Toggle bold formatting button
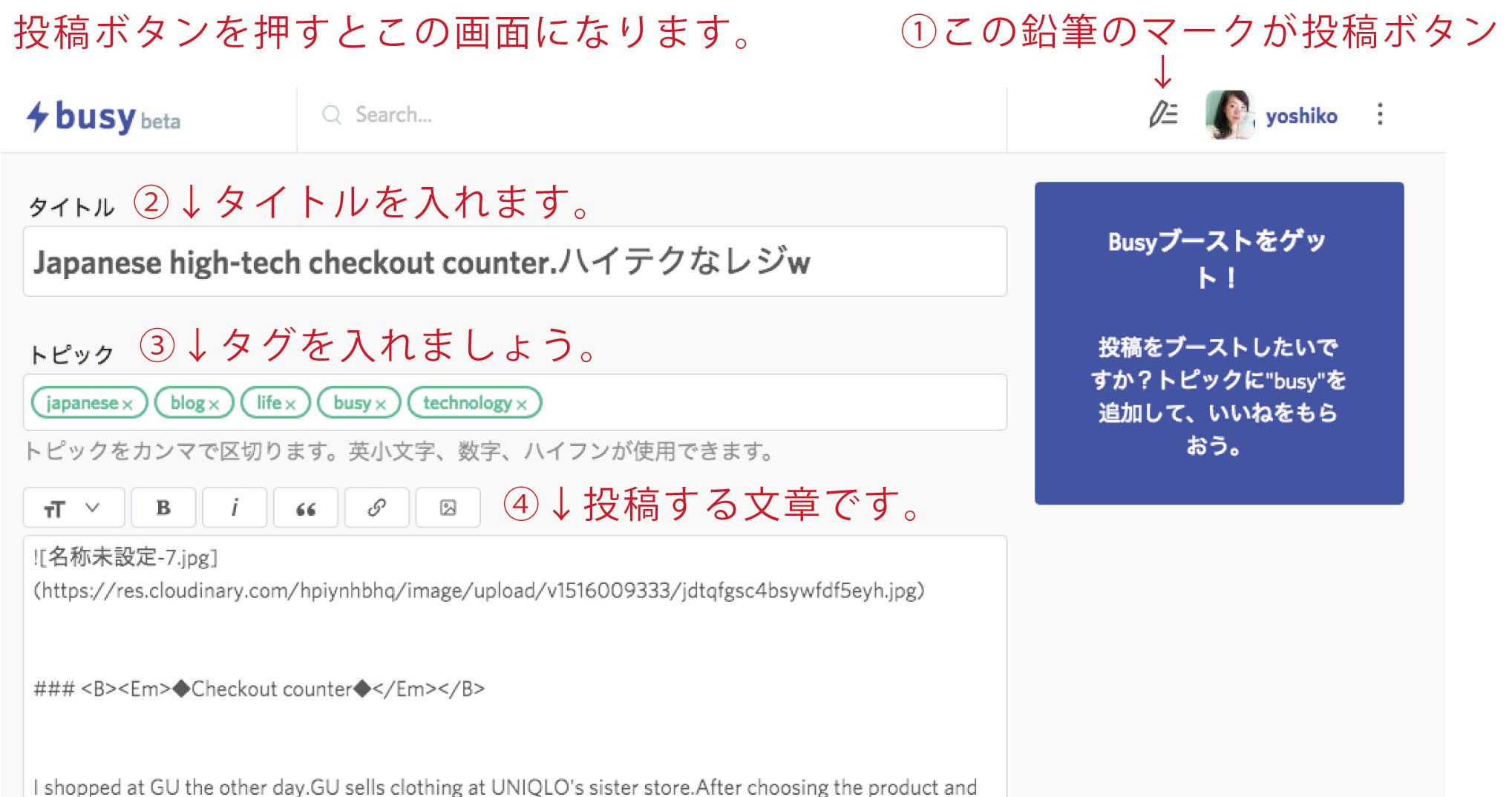Image resolution: width=1512 pixels, height=797 pixels. [x=163, y=508]
